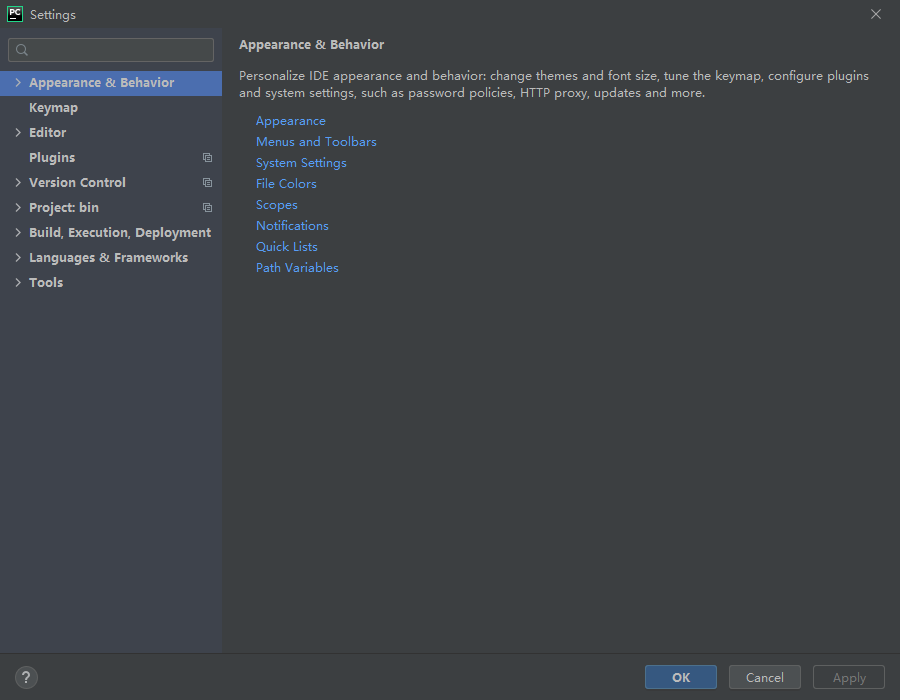Expand the Tools section arrow
The image size is (900, 700).
(x=18, y=282)
